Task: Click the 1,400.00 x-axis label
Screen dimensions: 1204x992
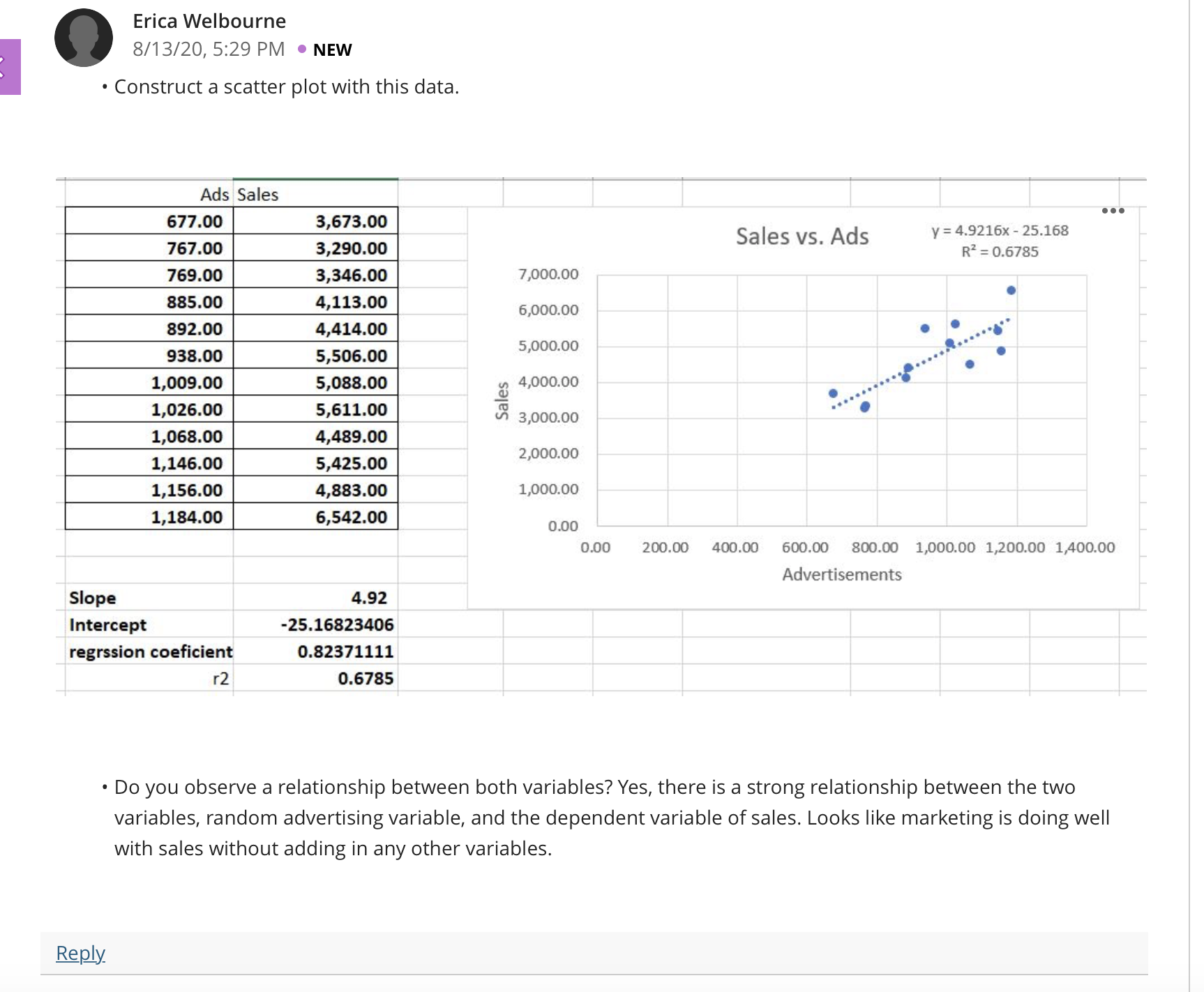Action: [1085, 548]
